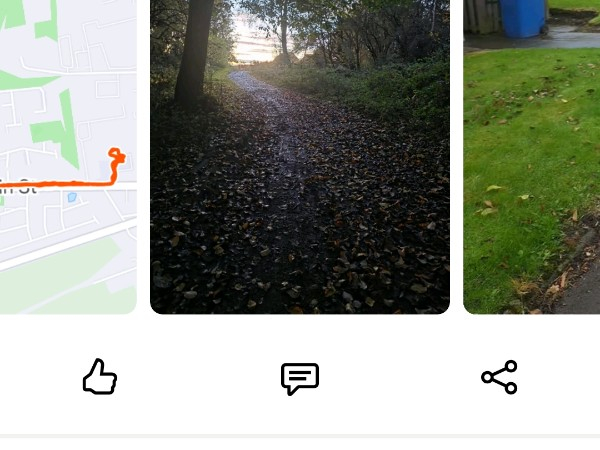Open comments via the speech bubble icon
This screenshot has width=600, height=450.
point(300,378)
